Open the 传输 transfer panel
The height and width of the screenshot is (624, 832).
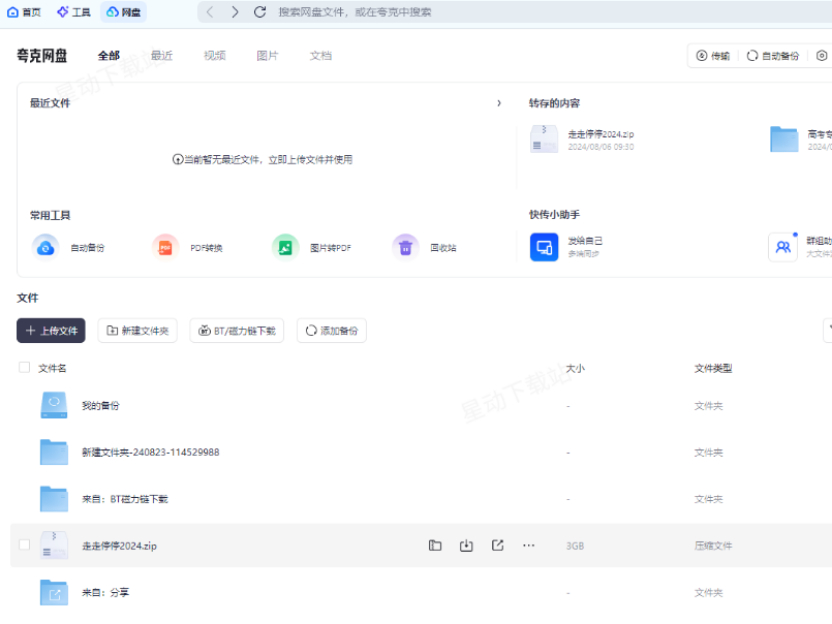pos(713,56)
